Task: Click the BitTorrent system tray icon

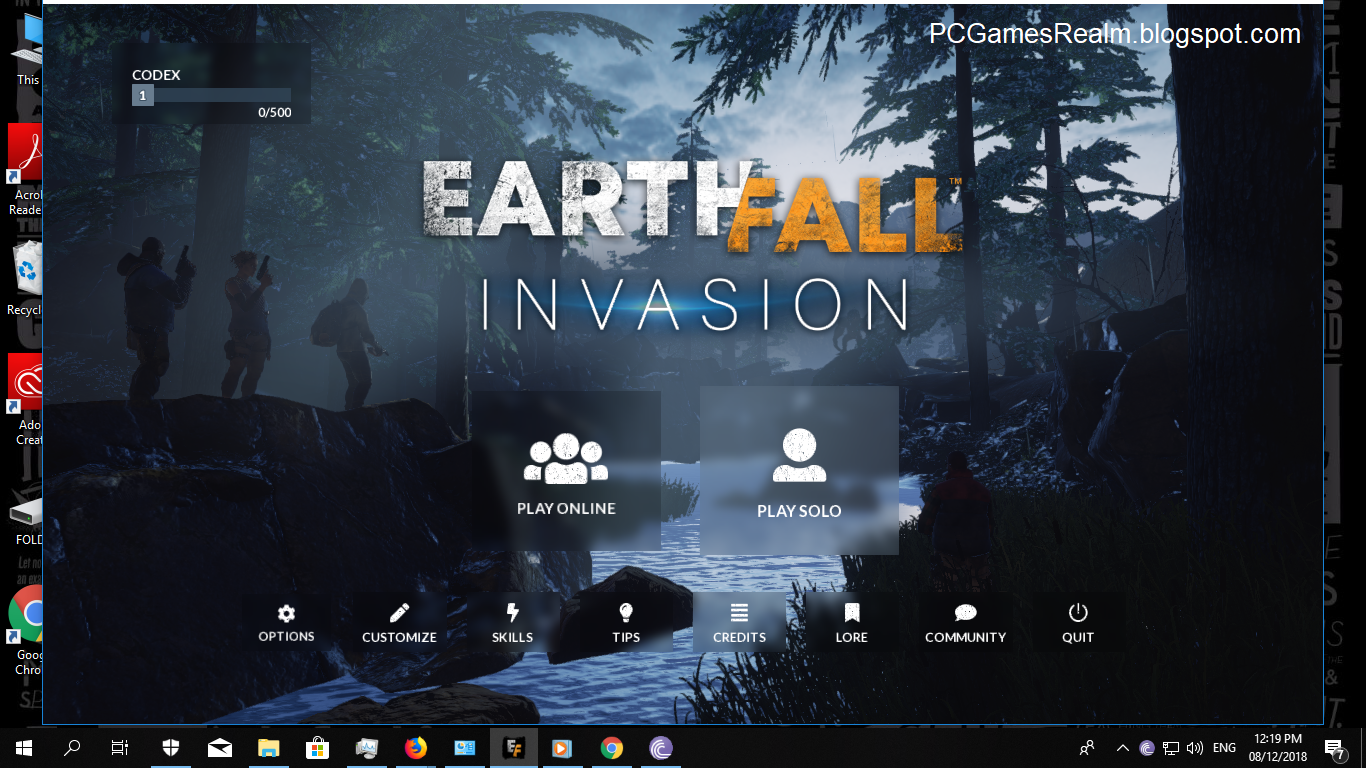Action: click(1147, 748)
